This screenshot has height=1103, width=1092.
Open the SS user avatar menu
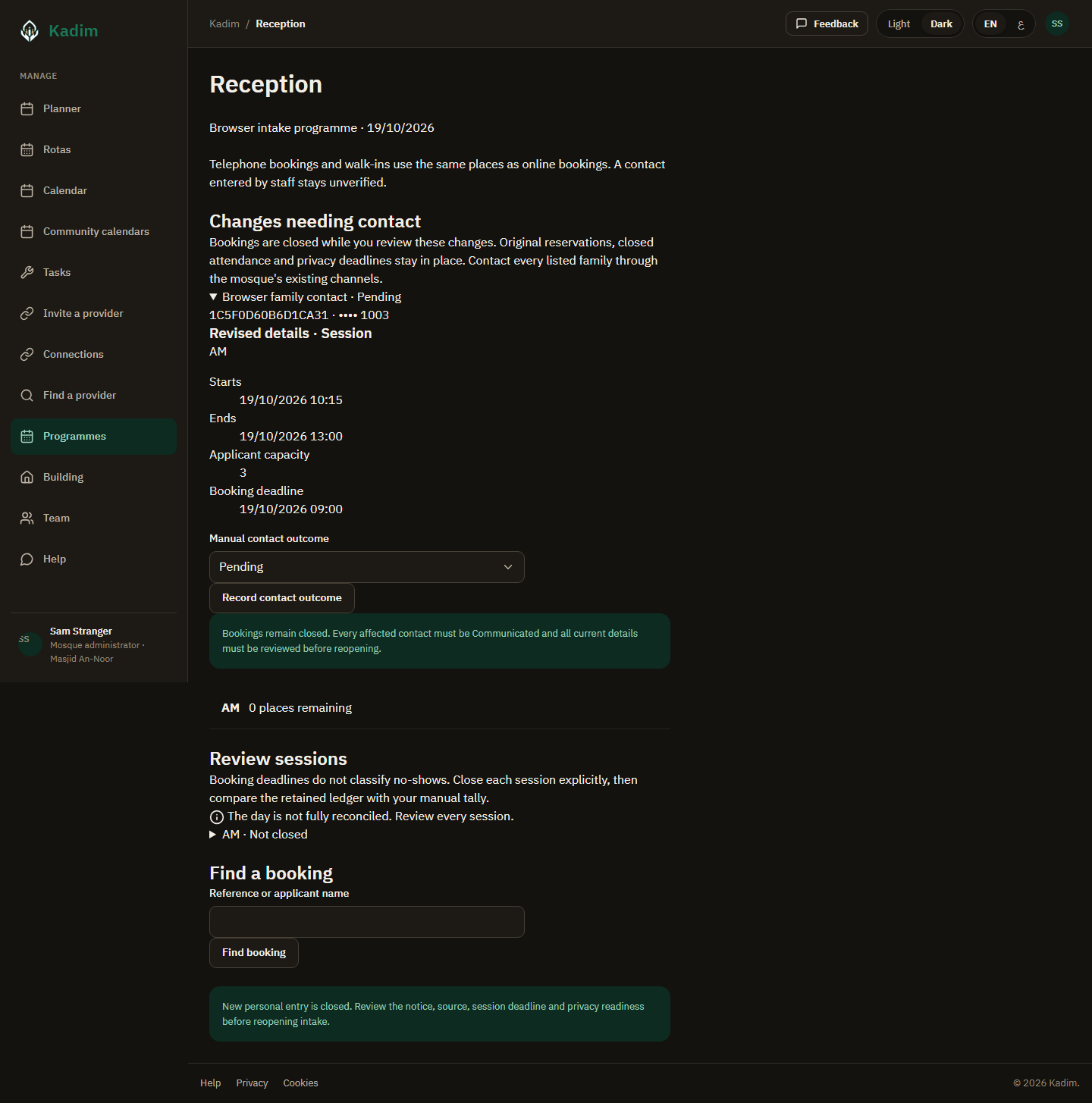tap(1057, 24)
